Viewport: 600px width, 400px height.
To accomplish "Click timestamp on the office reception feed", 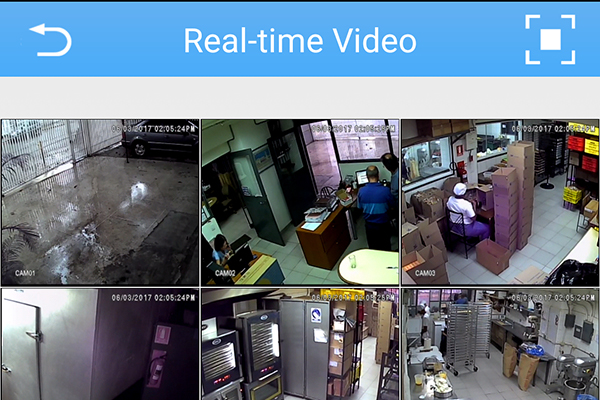I will 352,128.
